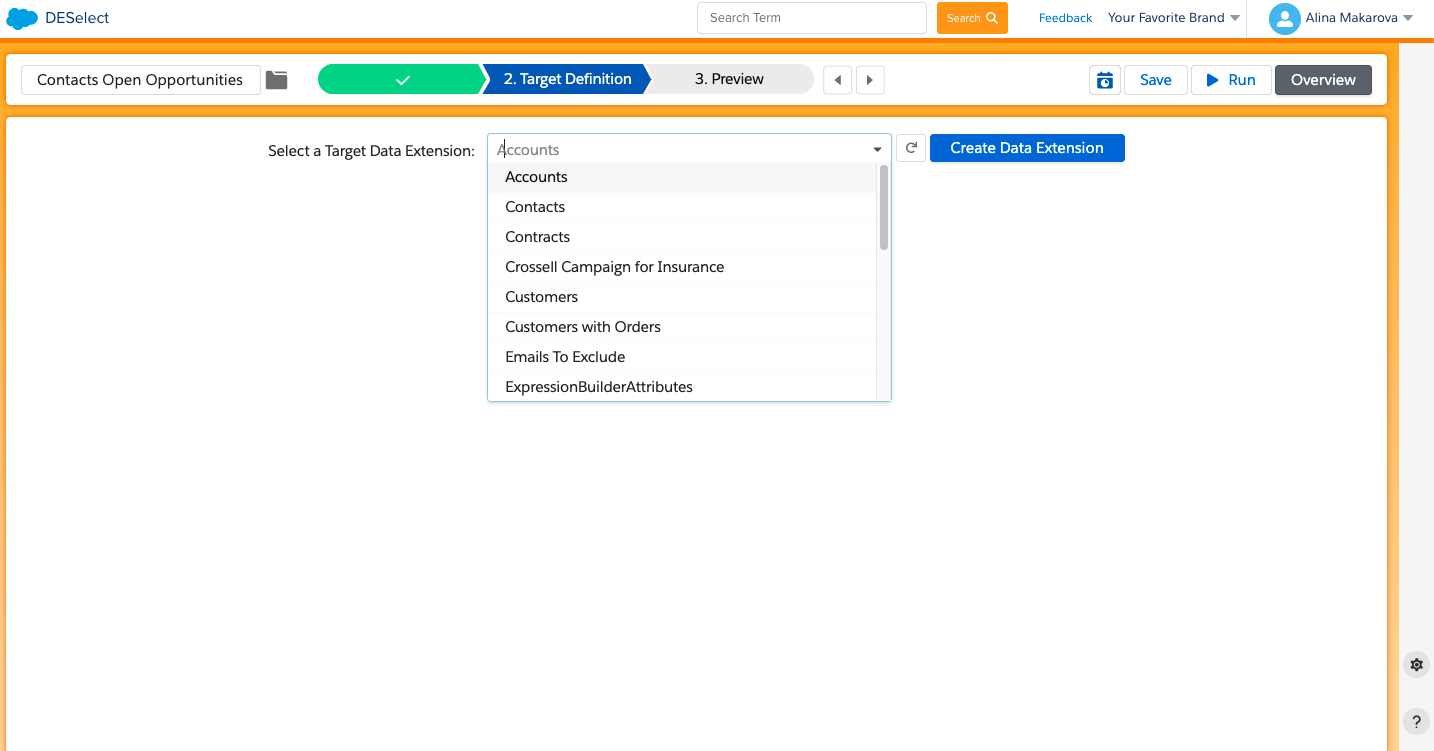Click the refresh data extensions icon
Viewport: 1434px width, 751px height.
click(911, 148)
